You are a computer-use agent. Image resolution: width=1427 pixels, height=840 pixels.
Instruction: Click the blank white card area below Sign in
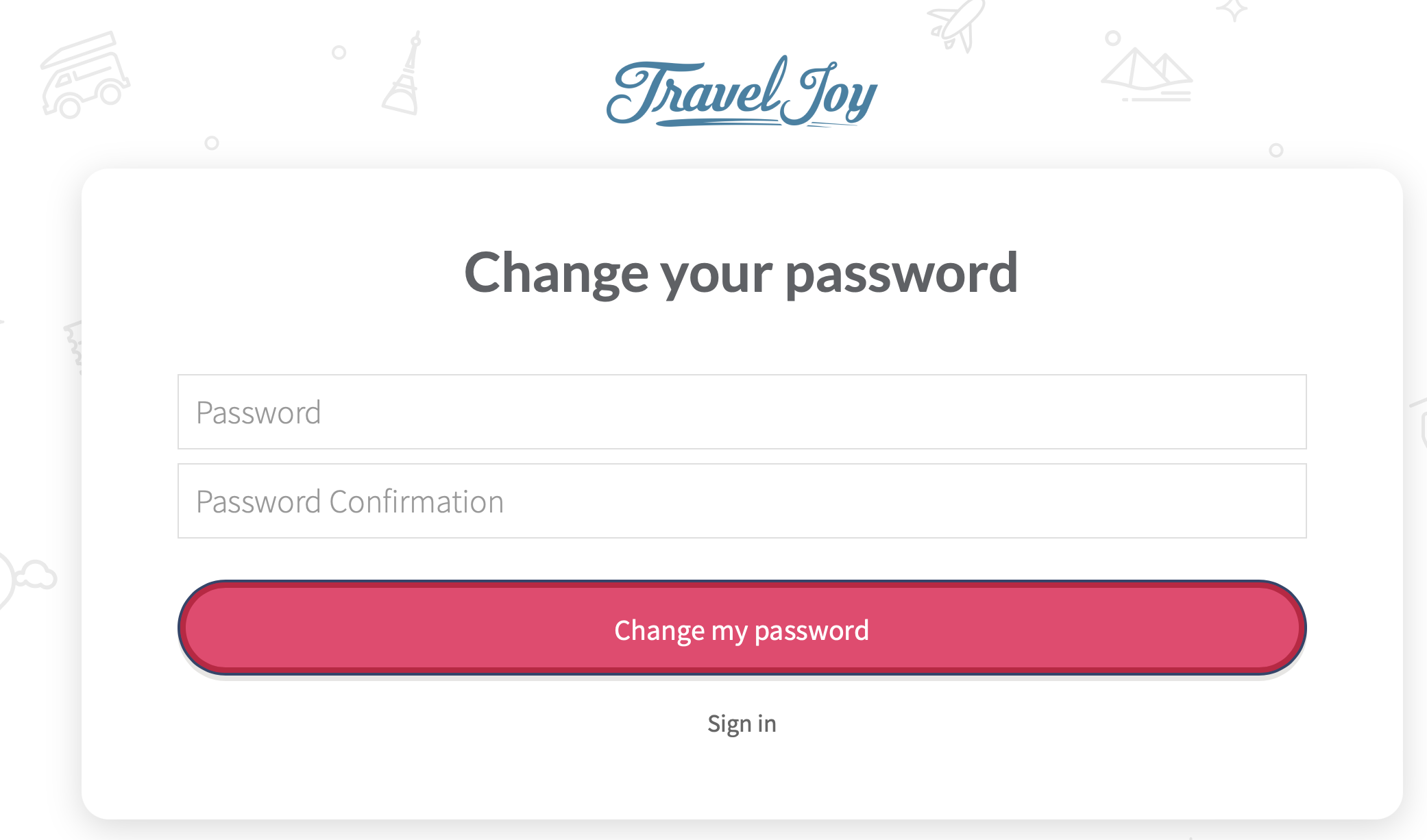click(742, 781)
